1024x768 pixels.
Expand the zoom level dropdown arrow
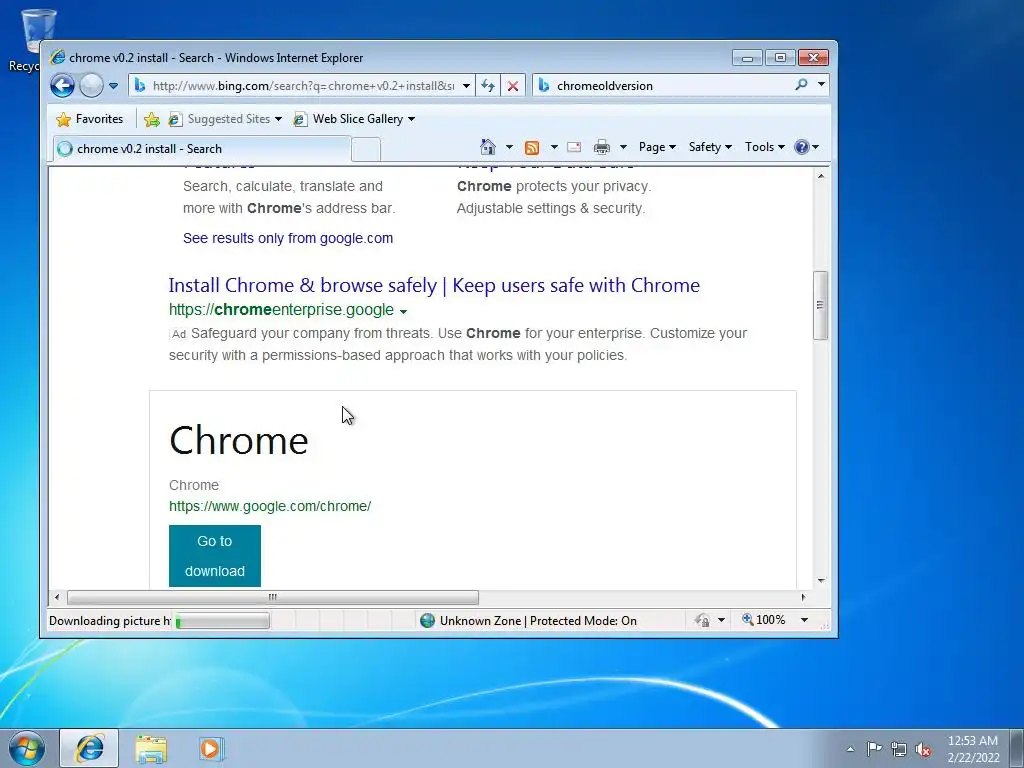[805, 620]
